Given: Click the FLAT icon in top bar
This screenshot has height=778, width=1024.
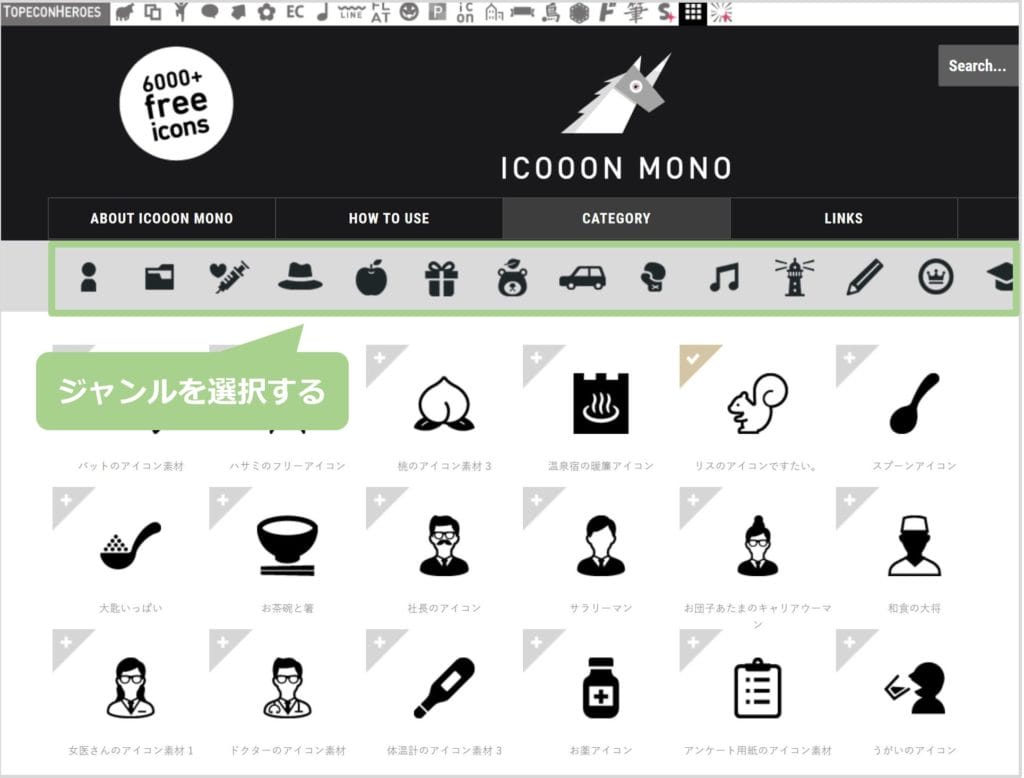Looking at the screenshot, I should coord(380,12).
